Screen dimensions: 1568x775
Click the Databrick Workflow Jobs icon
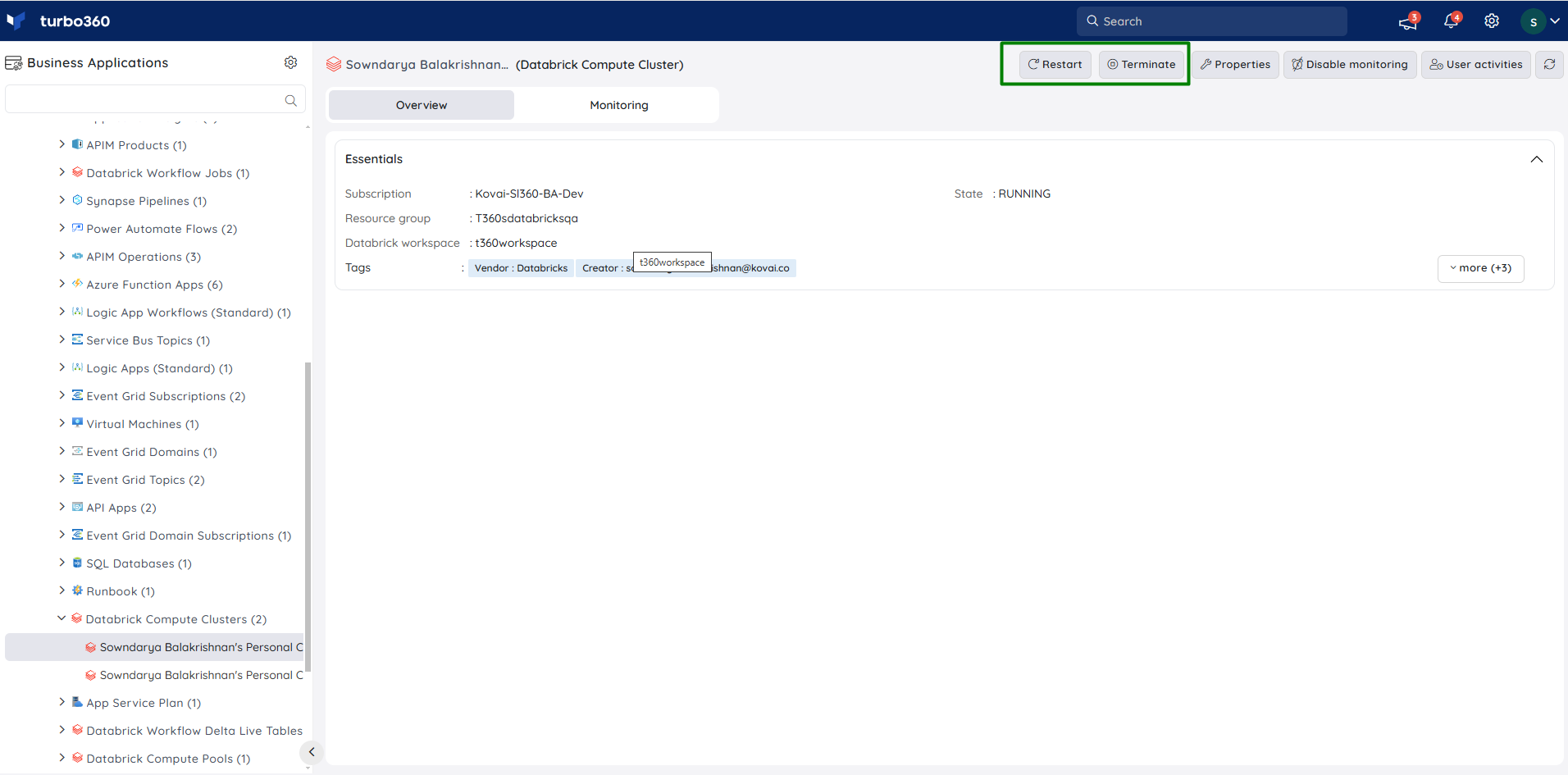(77, 172)
